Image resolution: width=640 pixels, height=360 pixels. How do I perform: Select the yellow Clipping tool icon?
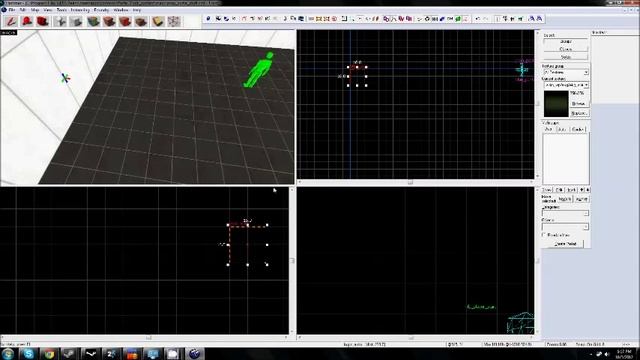(x=158, y=21)
